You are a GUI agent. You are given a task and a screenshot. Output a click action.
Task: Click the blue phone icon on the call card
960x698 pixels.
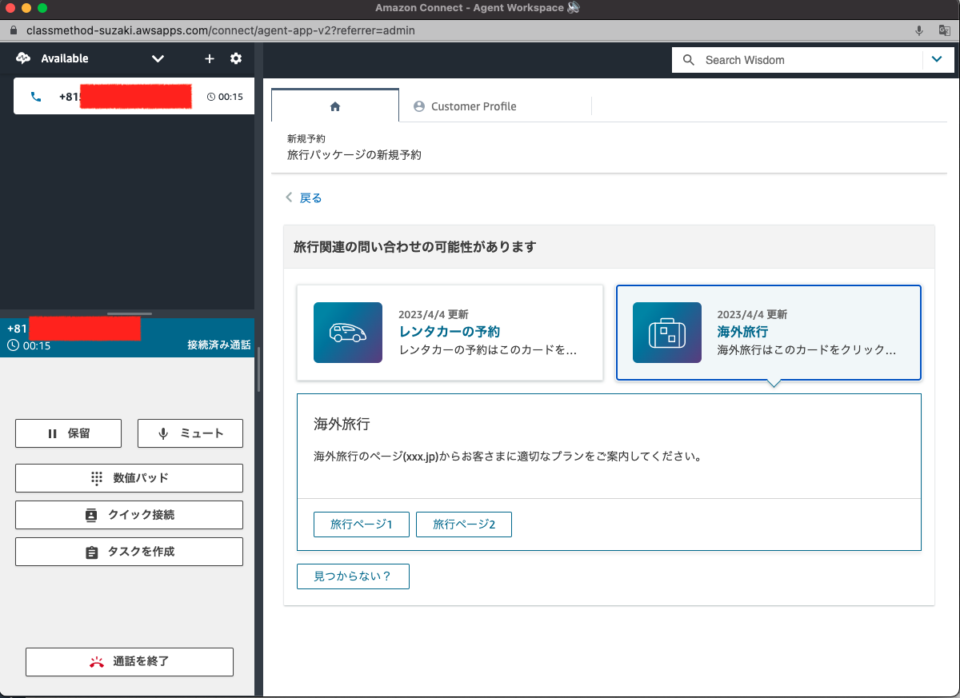(x=37, y=97)
